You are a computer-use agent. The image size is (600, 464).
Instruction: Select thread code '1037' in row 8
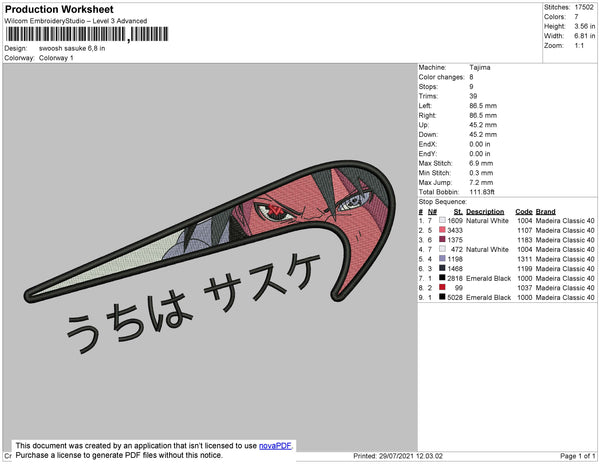(525, 288)
